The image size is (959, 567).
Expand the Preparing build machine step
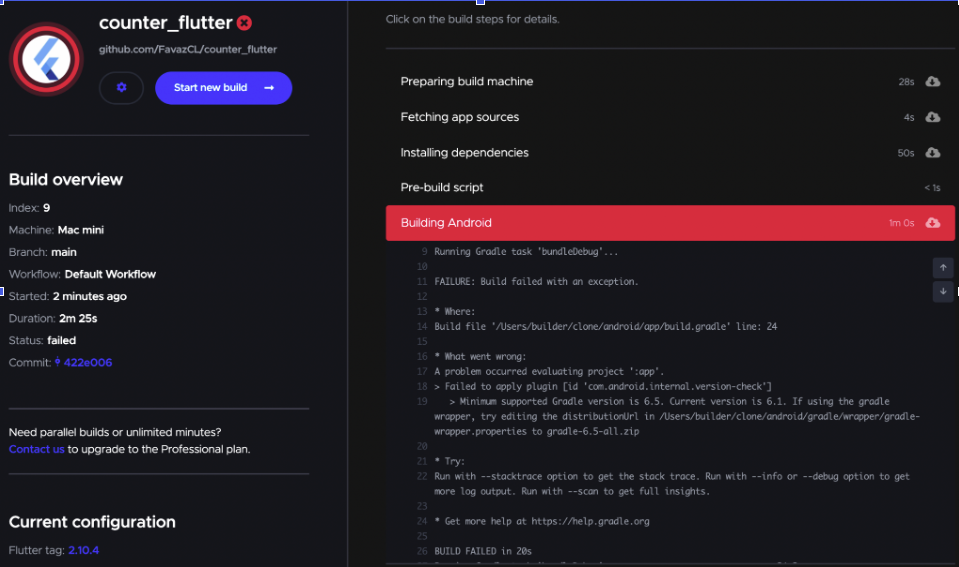(x=670, y=81)
